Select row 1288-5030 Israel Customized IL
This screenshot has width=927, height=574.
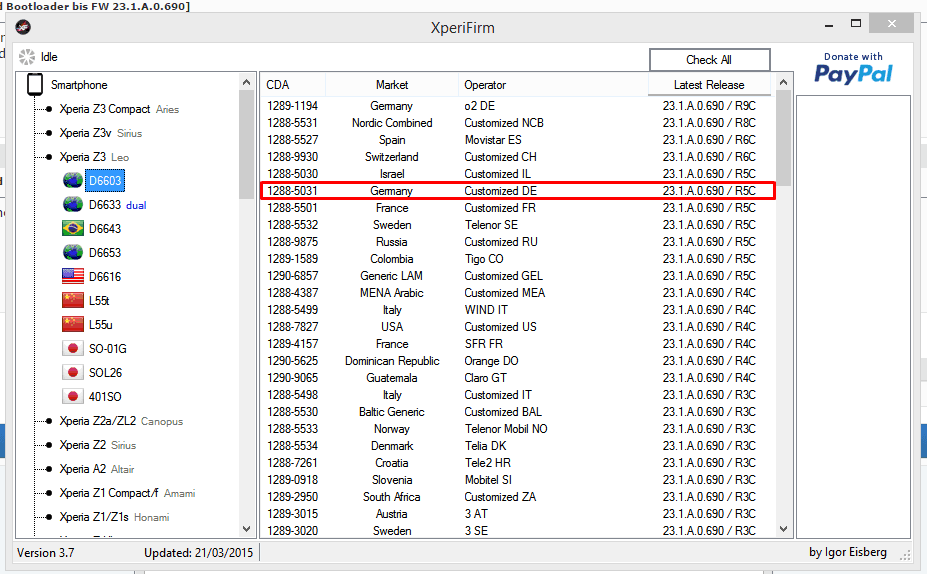tap(517, 174)
